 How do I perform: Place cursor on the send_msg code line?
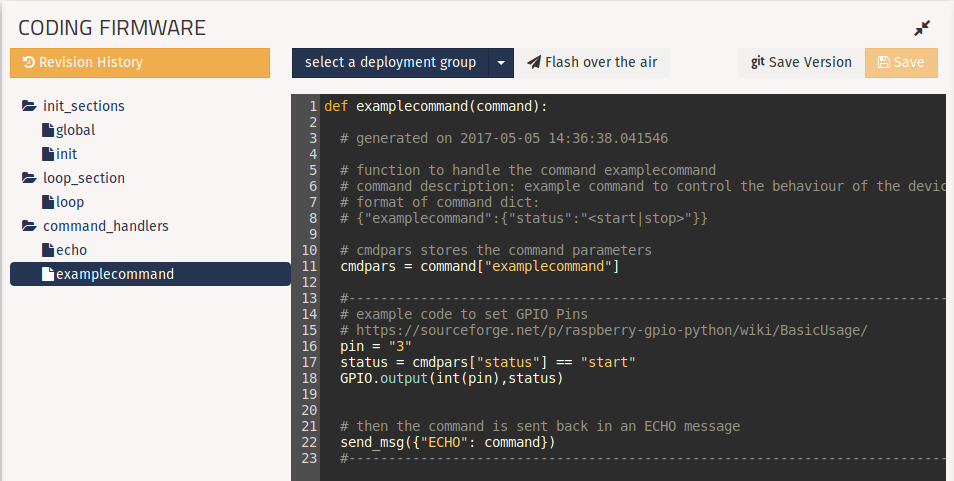[447, 442]
